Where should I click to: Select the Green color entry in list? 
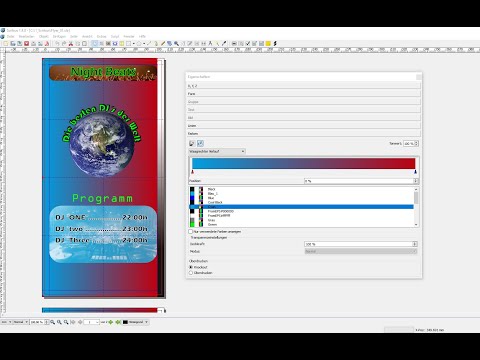[212, 225]
